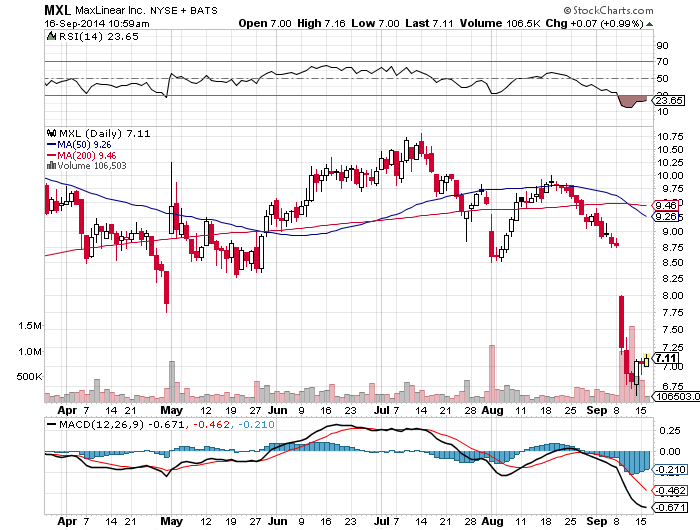
Task: Click the 8.00 price scale label
Action: tap(672, 296)
